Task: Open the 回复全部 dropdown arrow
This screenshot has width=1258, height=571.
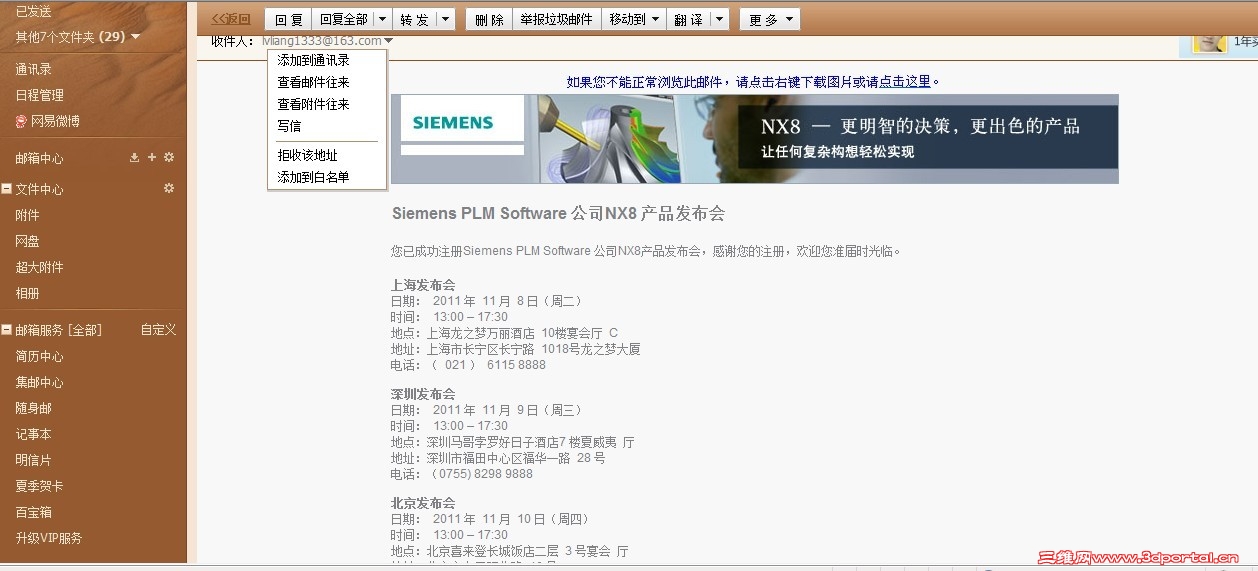Action: pos(382,19)
